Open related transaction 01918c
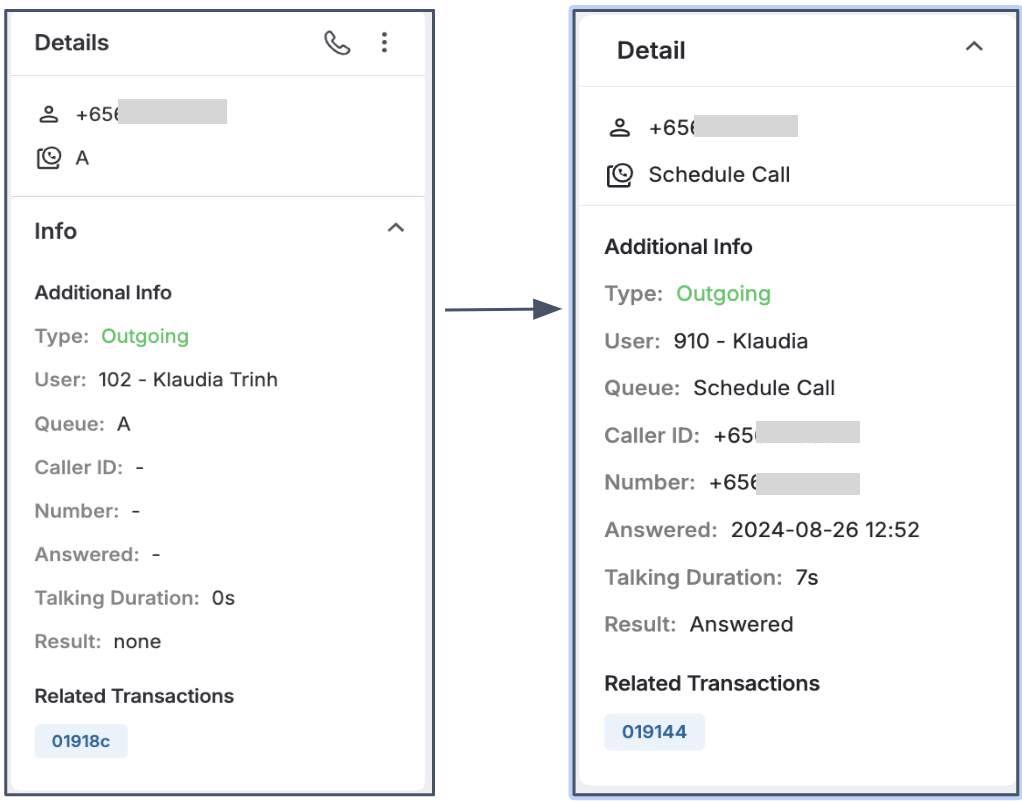1022x802 pixels. click(x=81, y=741)
